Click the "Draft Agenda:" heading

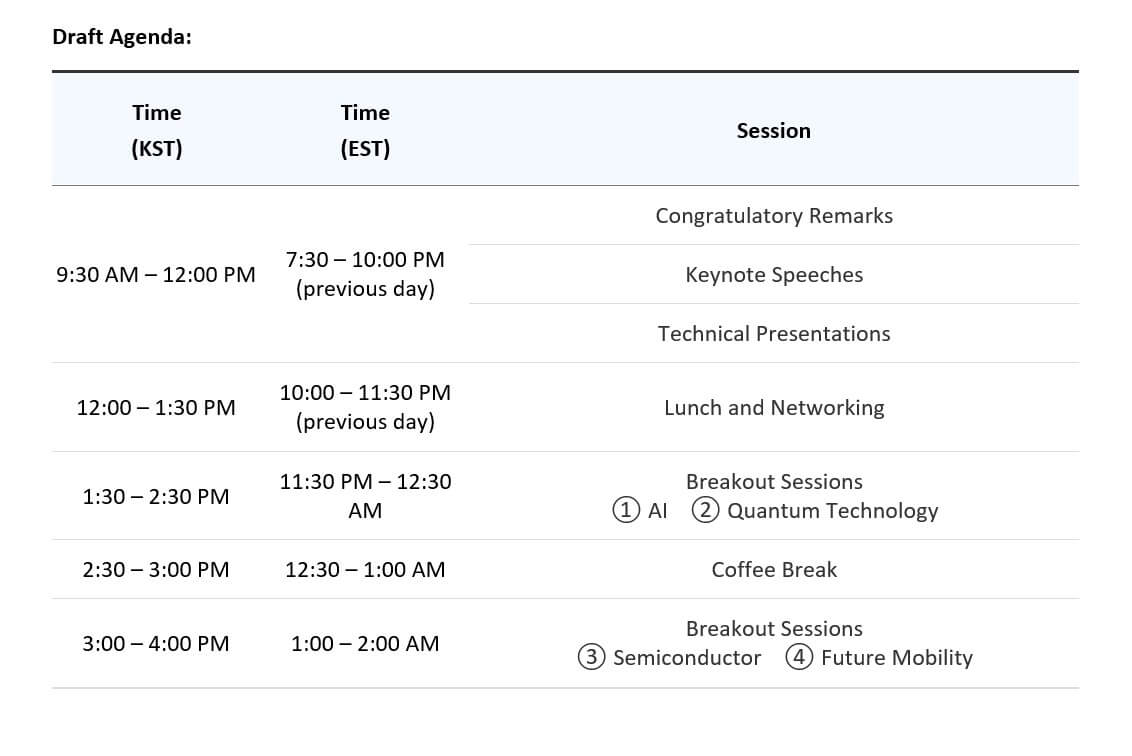click(122, 37)
